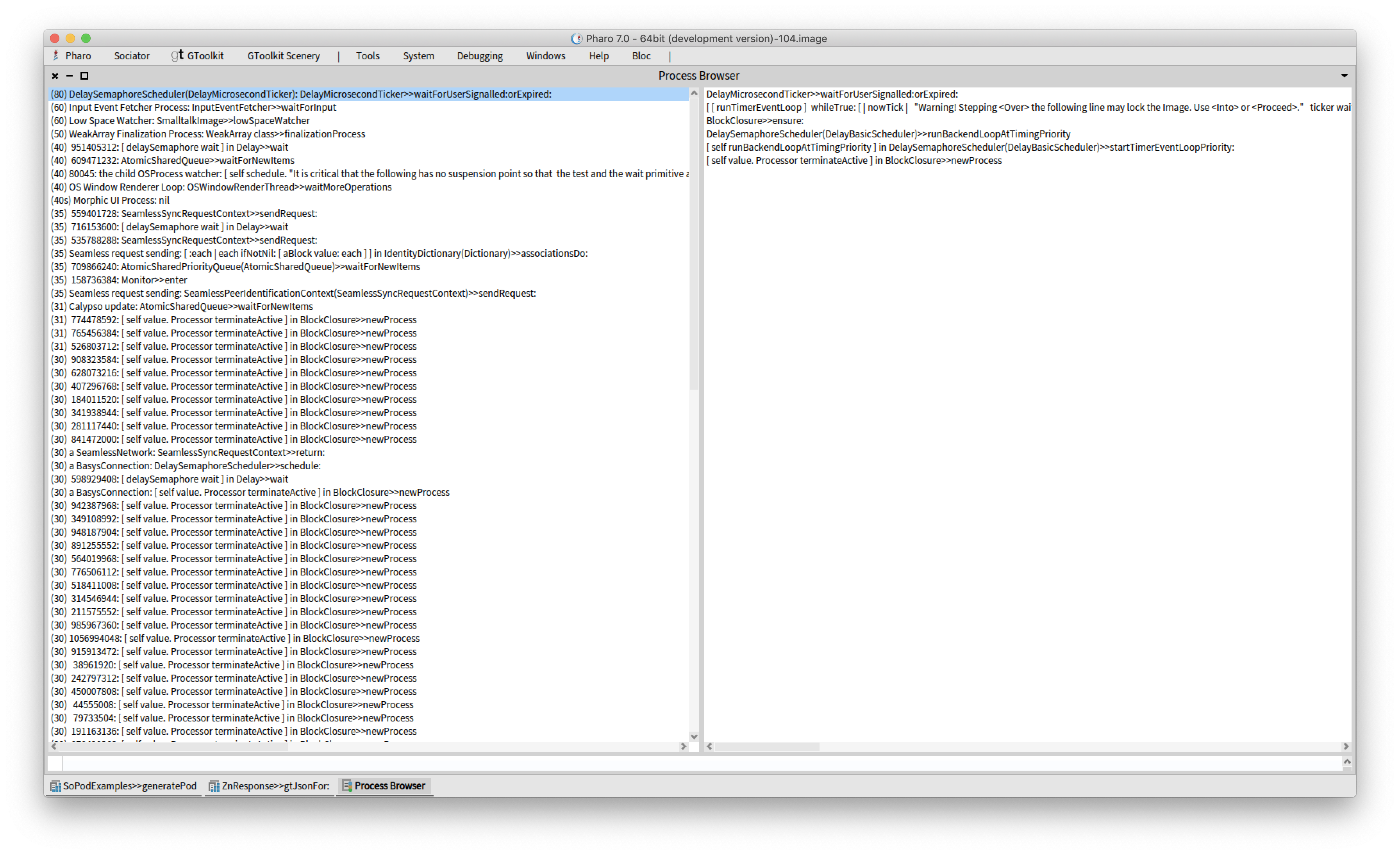Open the Bloc menu
The height and width of the screenshot is (855, 1400).
pyautogui.click(x=641, y=55)
